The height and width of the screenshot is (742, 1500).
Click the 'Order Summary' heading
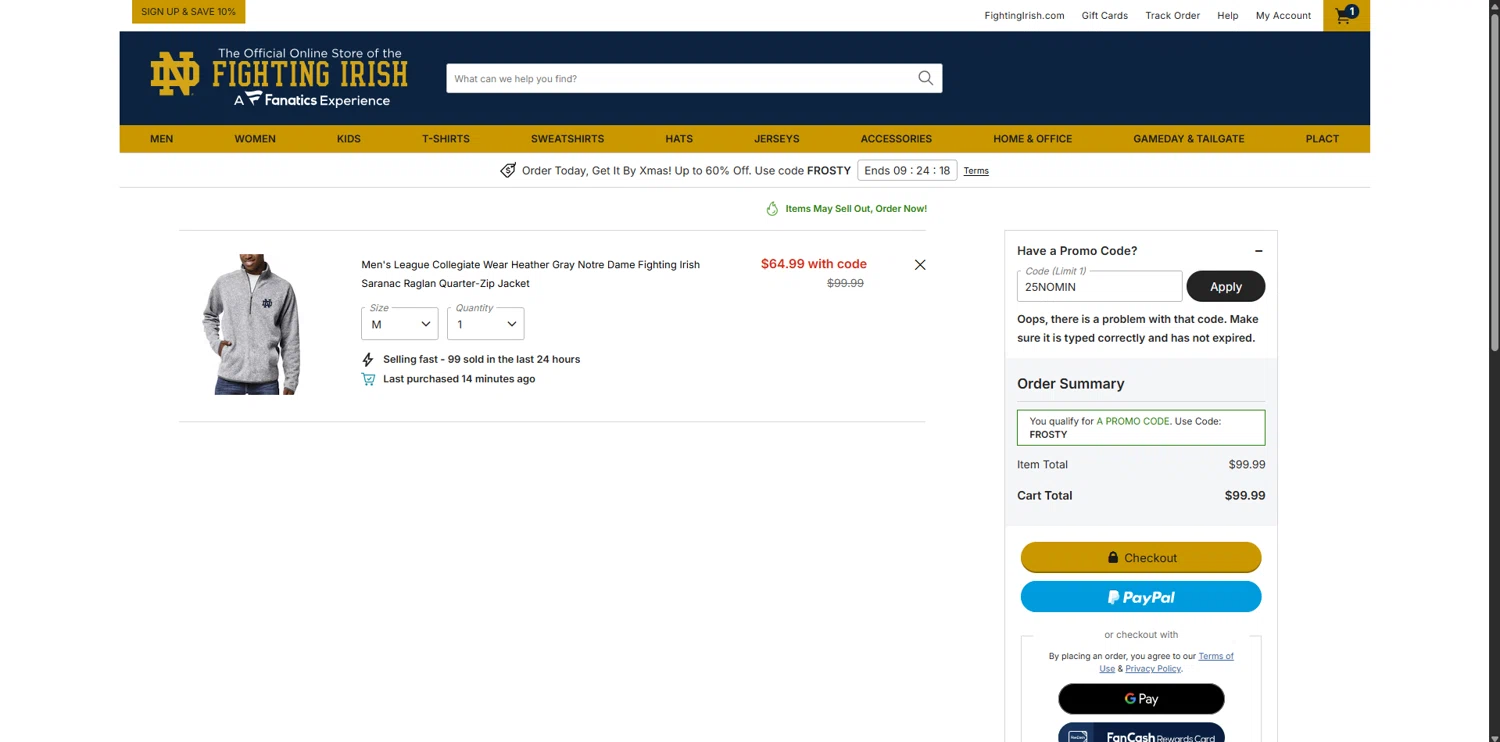tap(1070, 384)
